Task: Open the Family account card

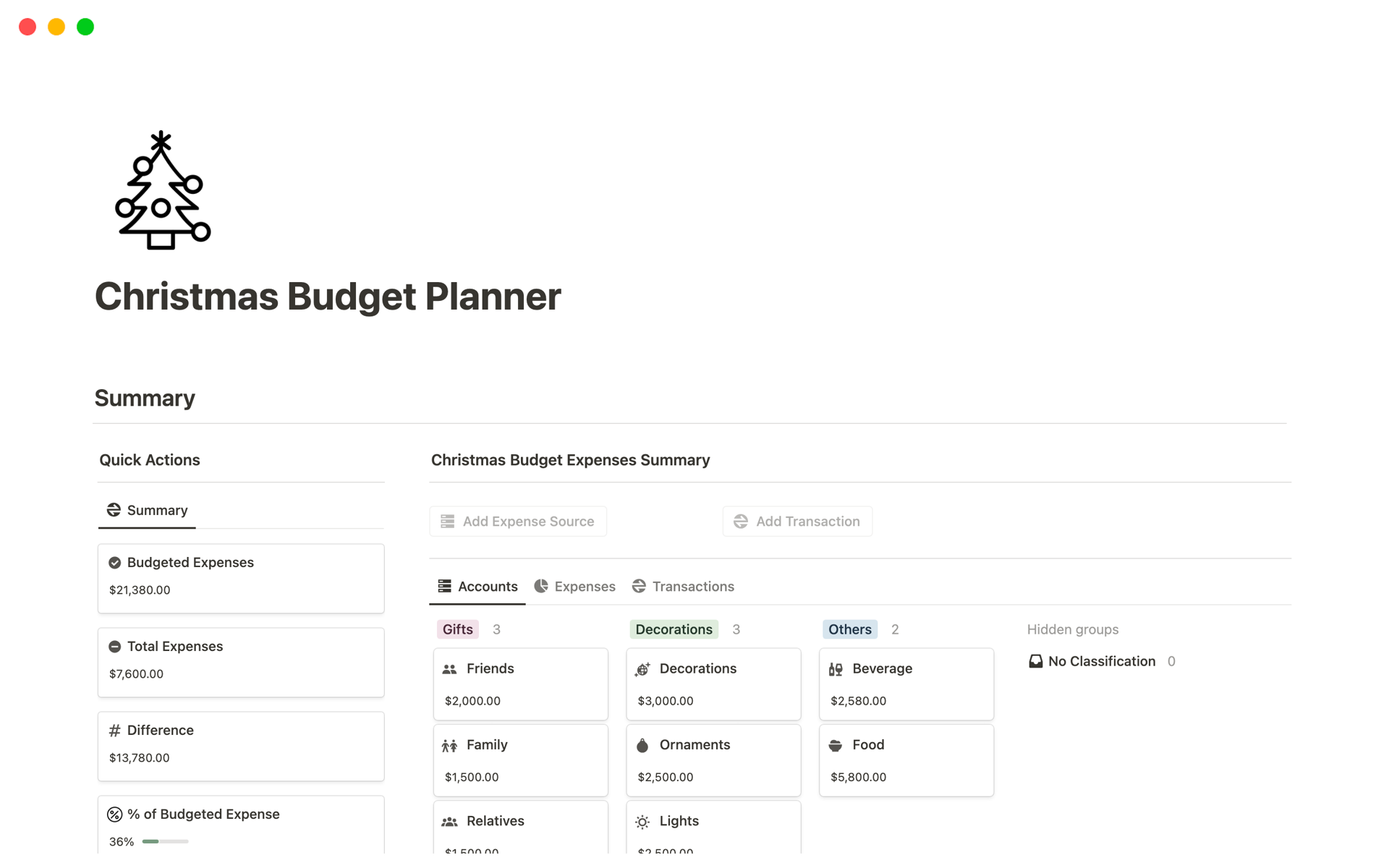Action: click(x=520, y=760)
